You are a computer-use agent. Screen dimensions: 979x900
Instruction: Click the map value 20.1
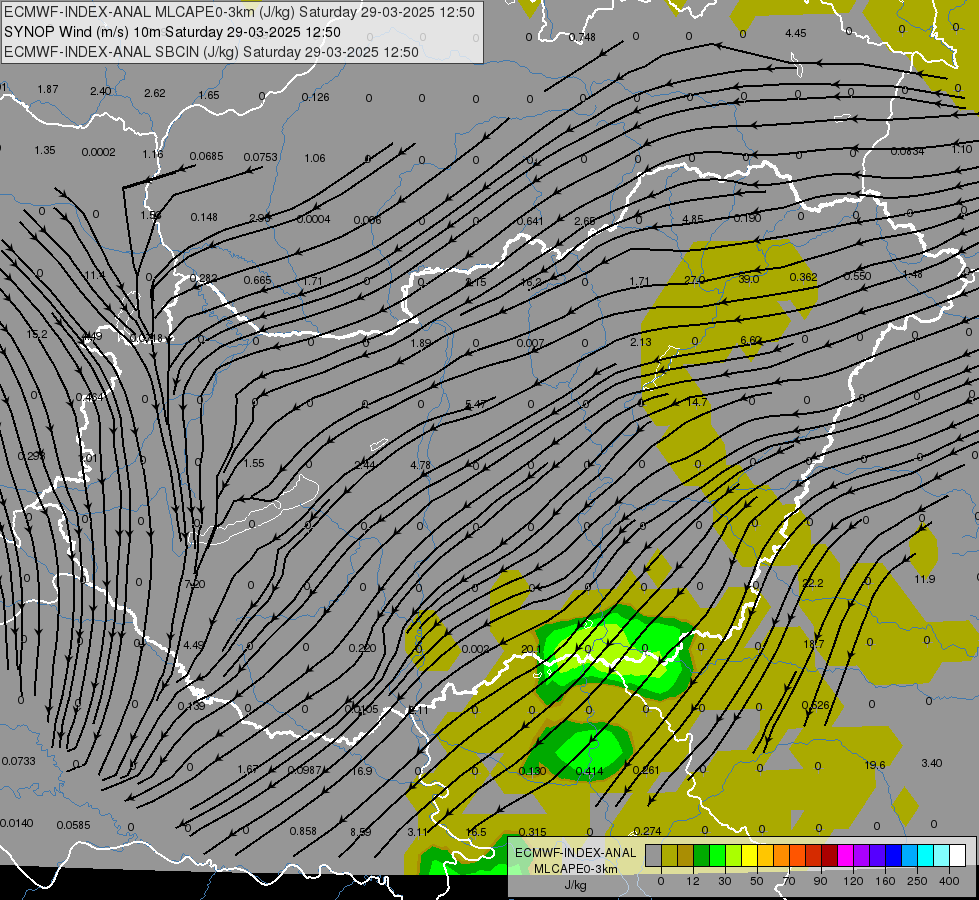coord(531,650)
